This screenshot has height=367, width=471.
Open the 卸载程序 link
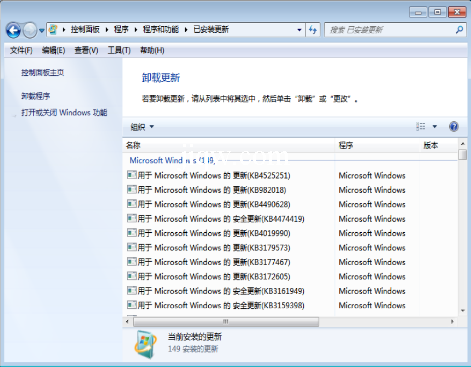(x=36, y=96)
